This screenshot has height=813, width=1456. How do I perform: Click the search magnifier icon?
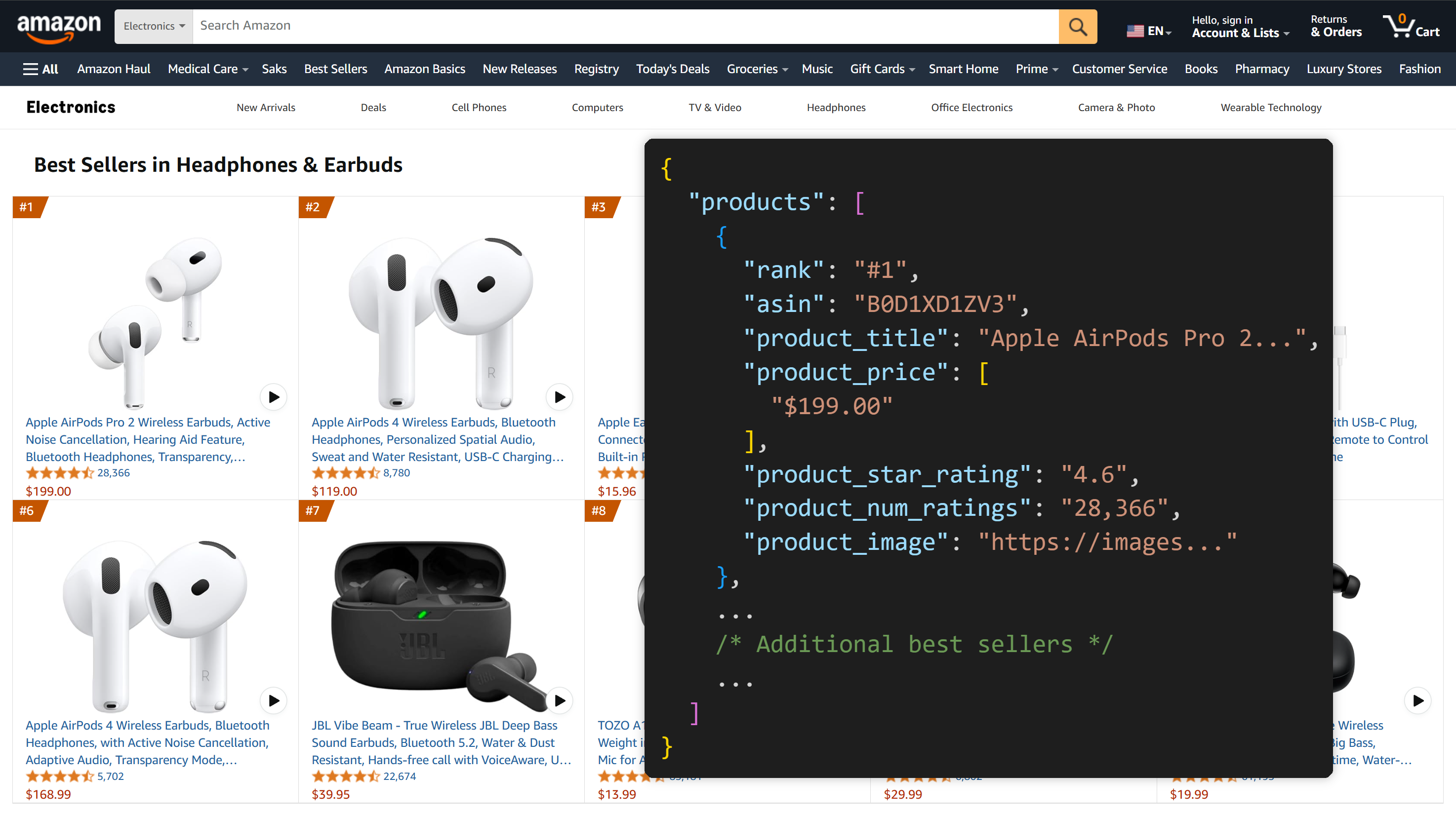point(1078,26)
